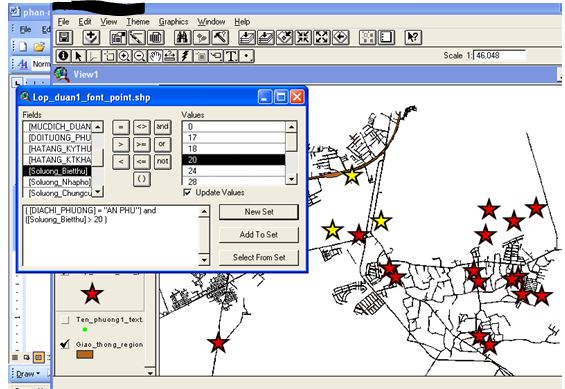Select the Pan hand tool
The image size is (565, 389).
click(x=155, y=56)
